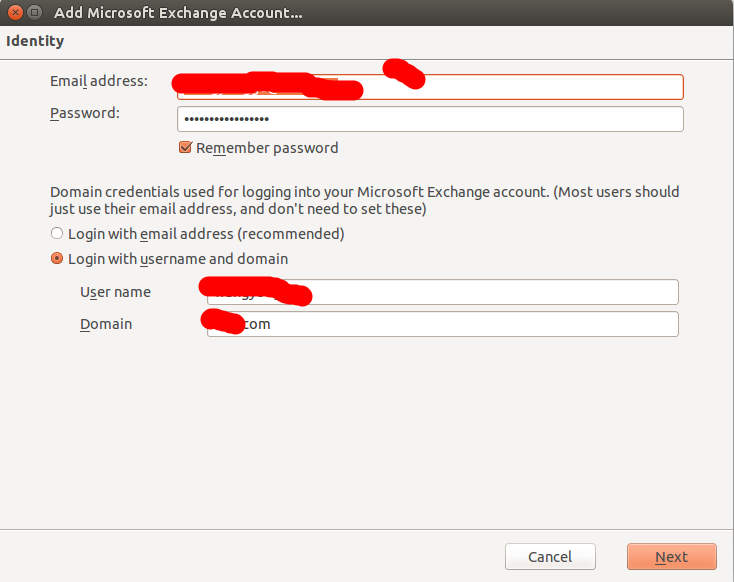The width and height of the screenshot is (734, 582).
Task: Click the Email address label
Action: tap(99, 81)
